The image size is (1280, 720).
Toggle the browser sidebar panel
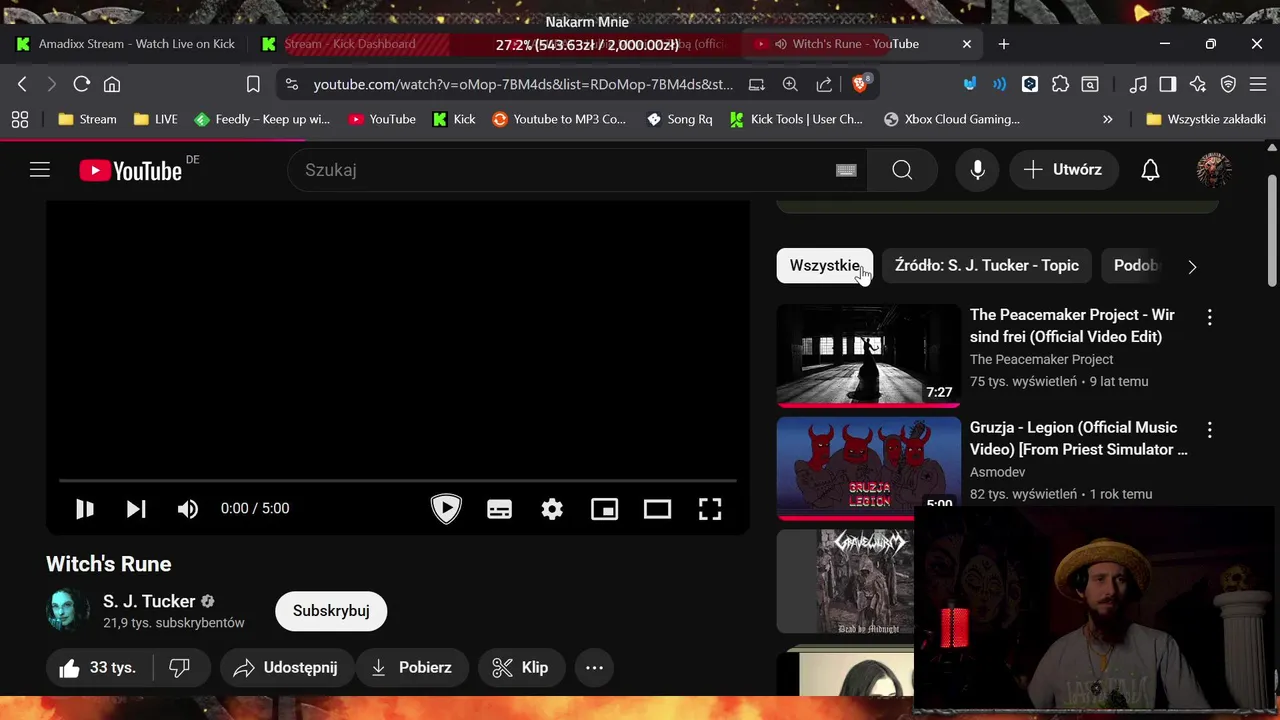point(1168,85)
